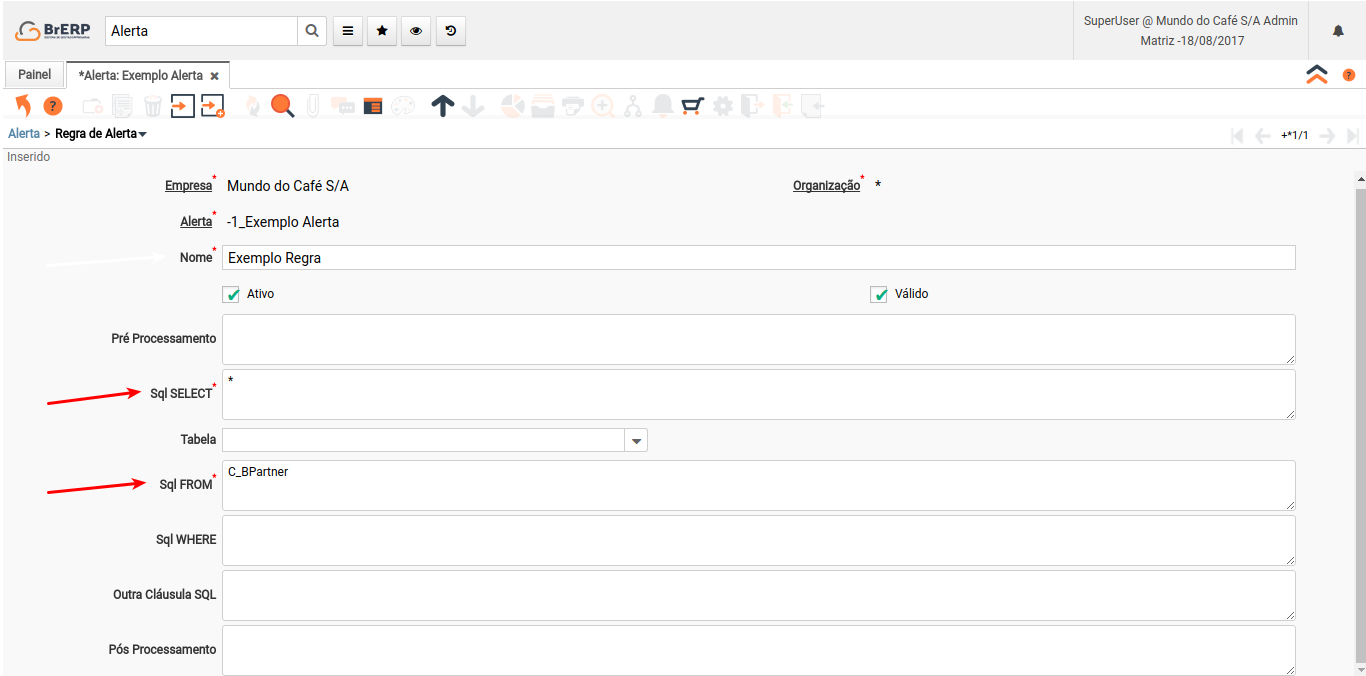The width and height of the screenshot is (1366, 676).
Task: Click the process gear icon
Action: pyautogui.click(x=722, y=105)
